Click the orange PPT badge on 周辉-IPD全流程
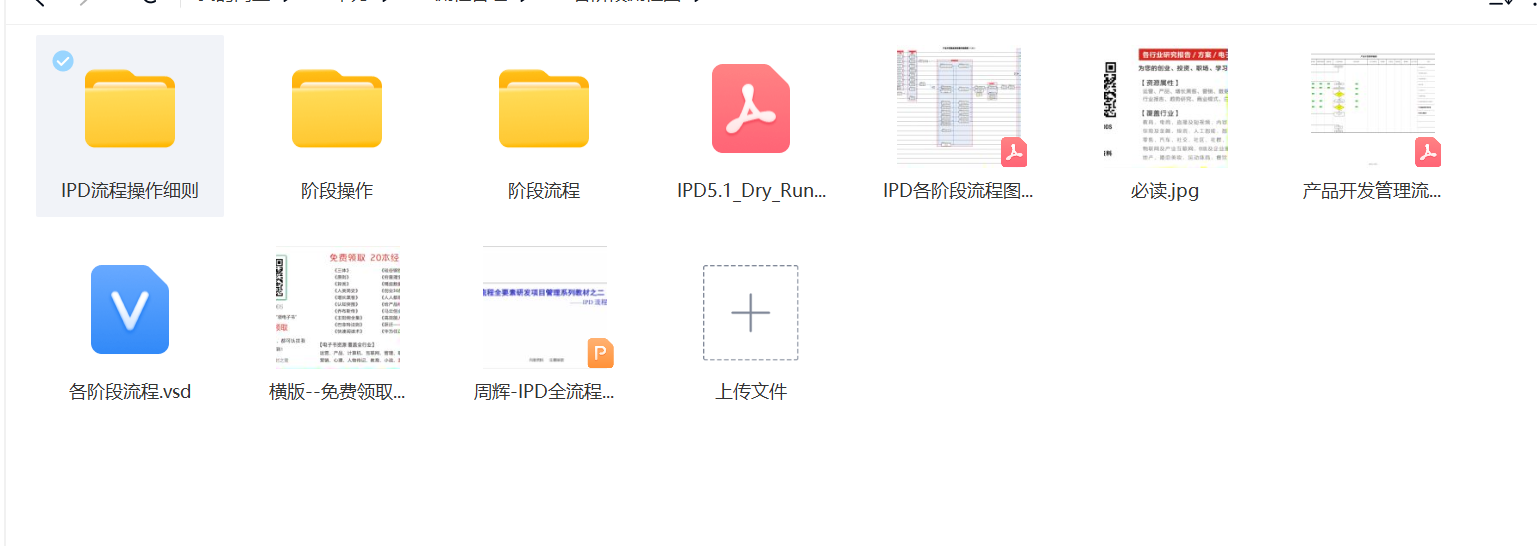The image size is (1537, 546). (x=600, y=354)
